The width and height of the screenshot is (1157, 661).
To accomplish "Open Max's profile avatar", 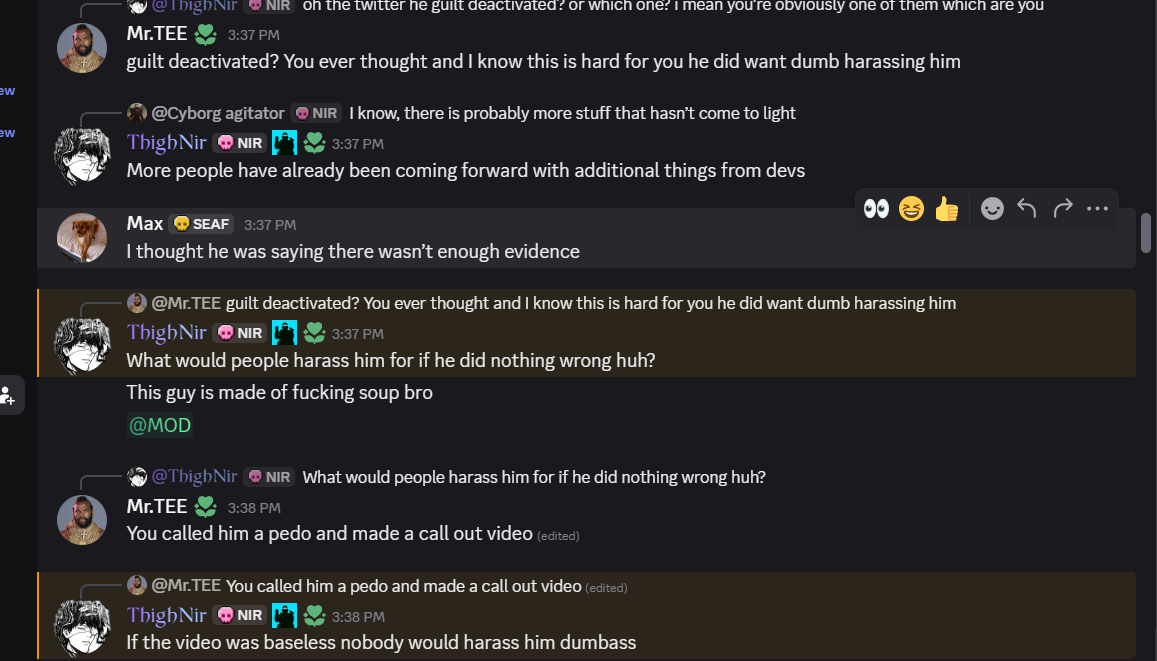I will coord(82,238).
